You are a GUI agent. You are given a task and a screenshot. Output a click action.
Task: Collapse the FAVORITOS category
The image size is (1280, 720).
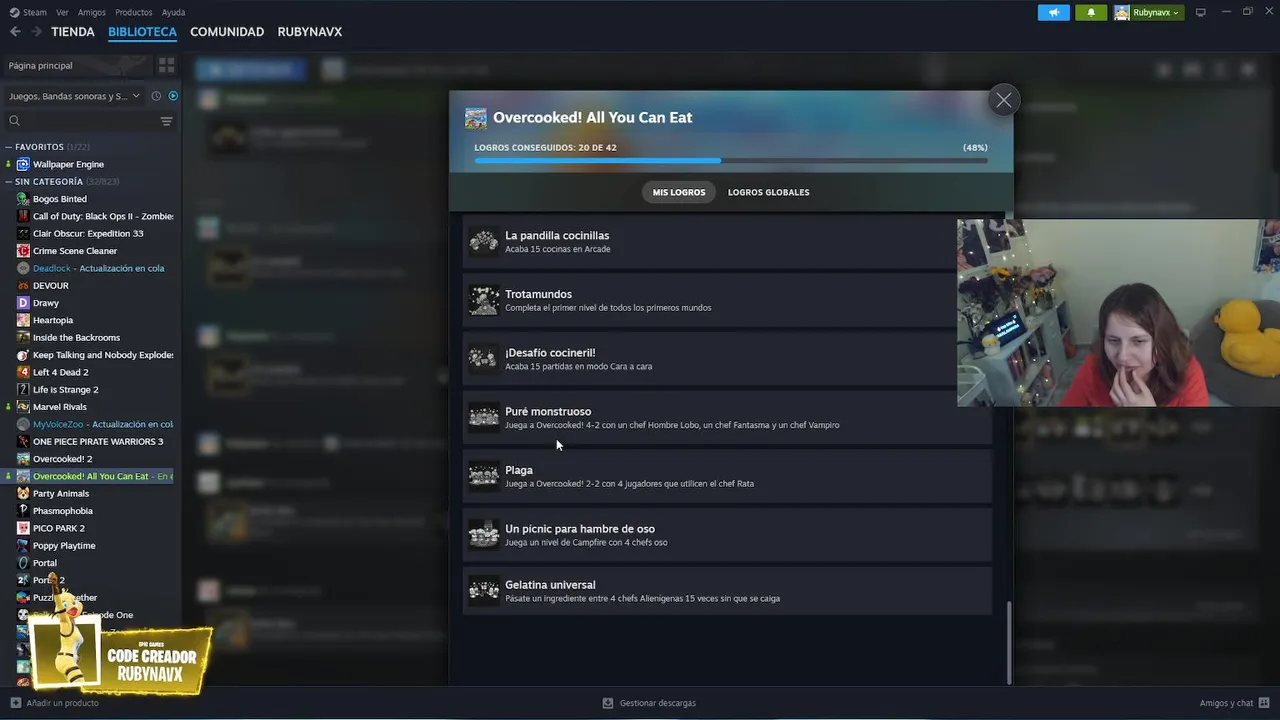coord(8,147)
